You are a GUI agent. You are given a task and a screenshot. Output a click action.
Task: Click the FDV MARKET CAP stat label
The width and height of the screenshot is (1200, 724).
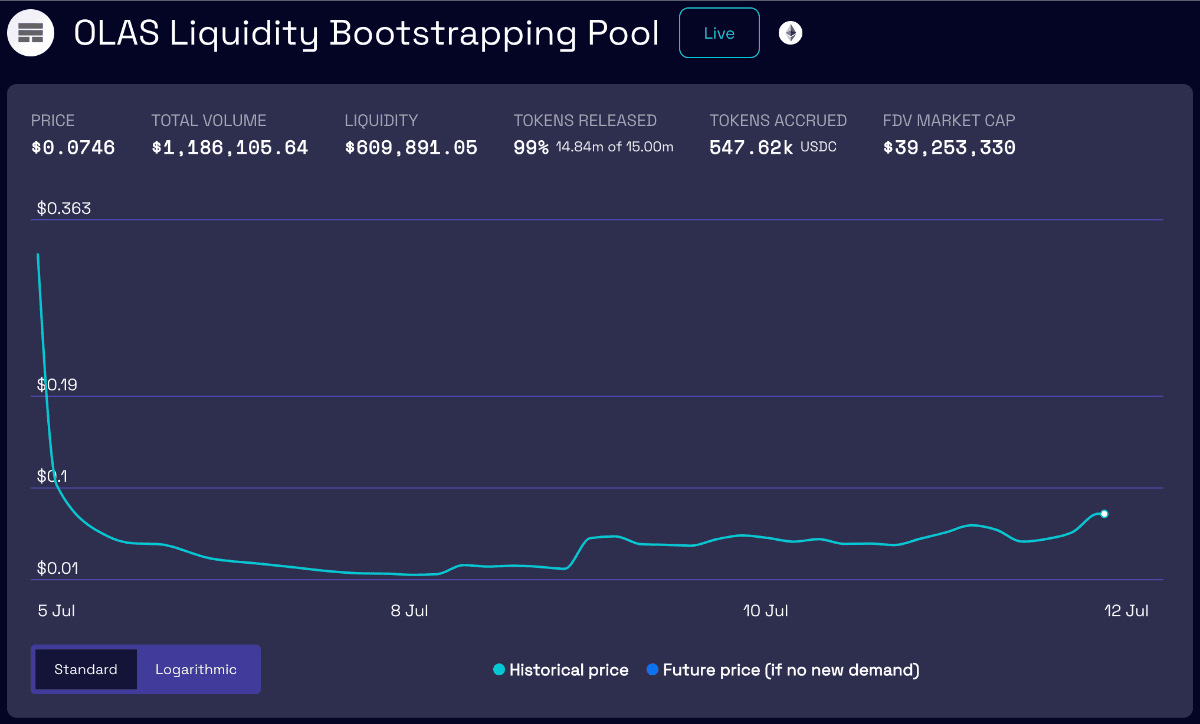click(x=949, y=120)
